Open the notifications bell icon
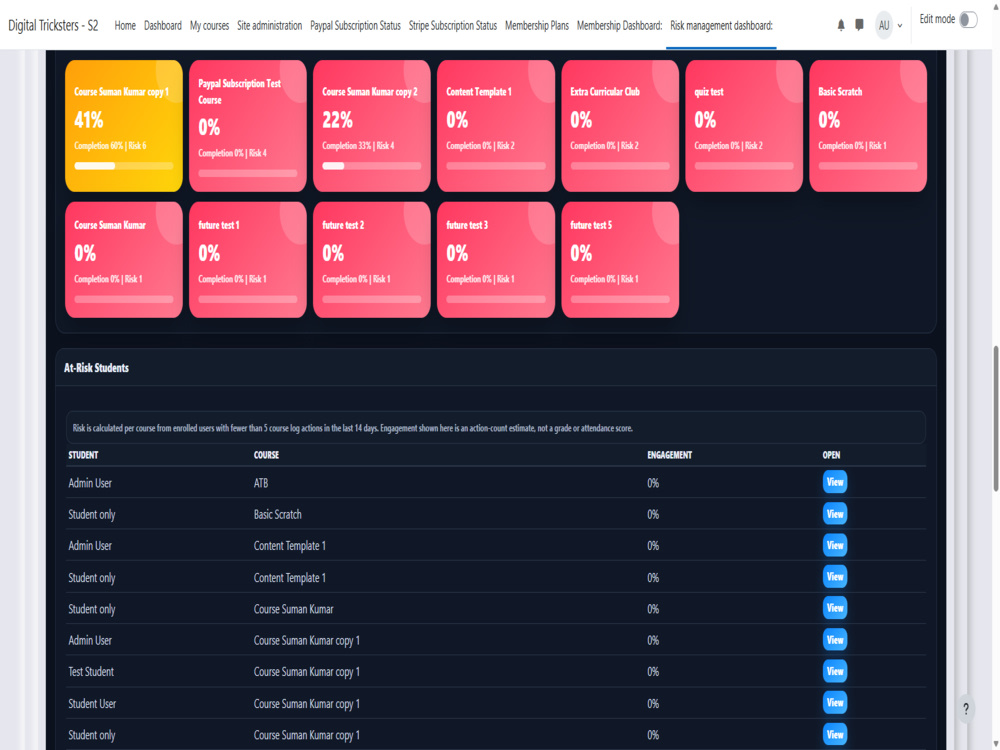This screenshot has width=1000, height=750. click(841, 26)
